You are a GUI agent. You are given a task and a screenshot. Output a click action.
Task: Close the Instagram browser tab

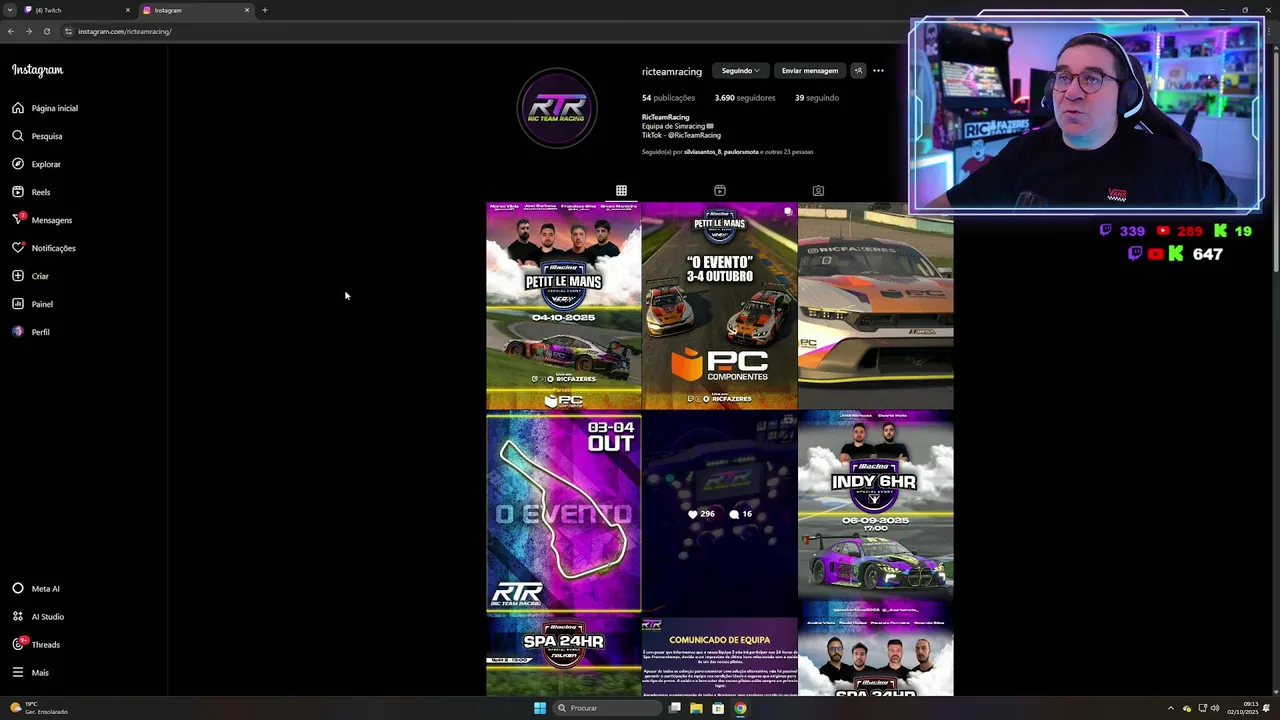(247, 10)
